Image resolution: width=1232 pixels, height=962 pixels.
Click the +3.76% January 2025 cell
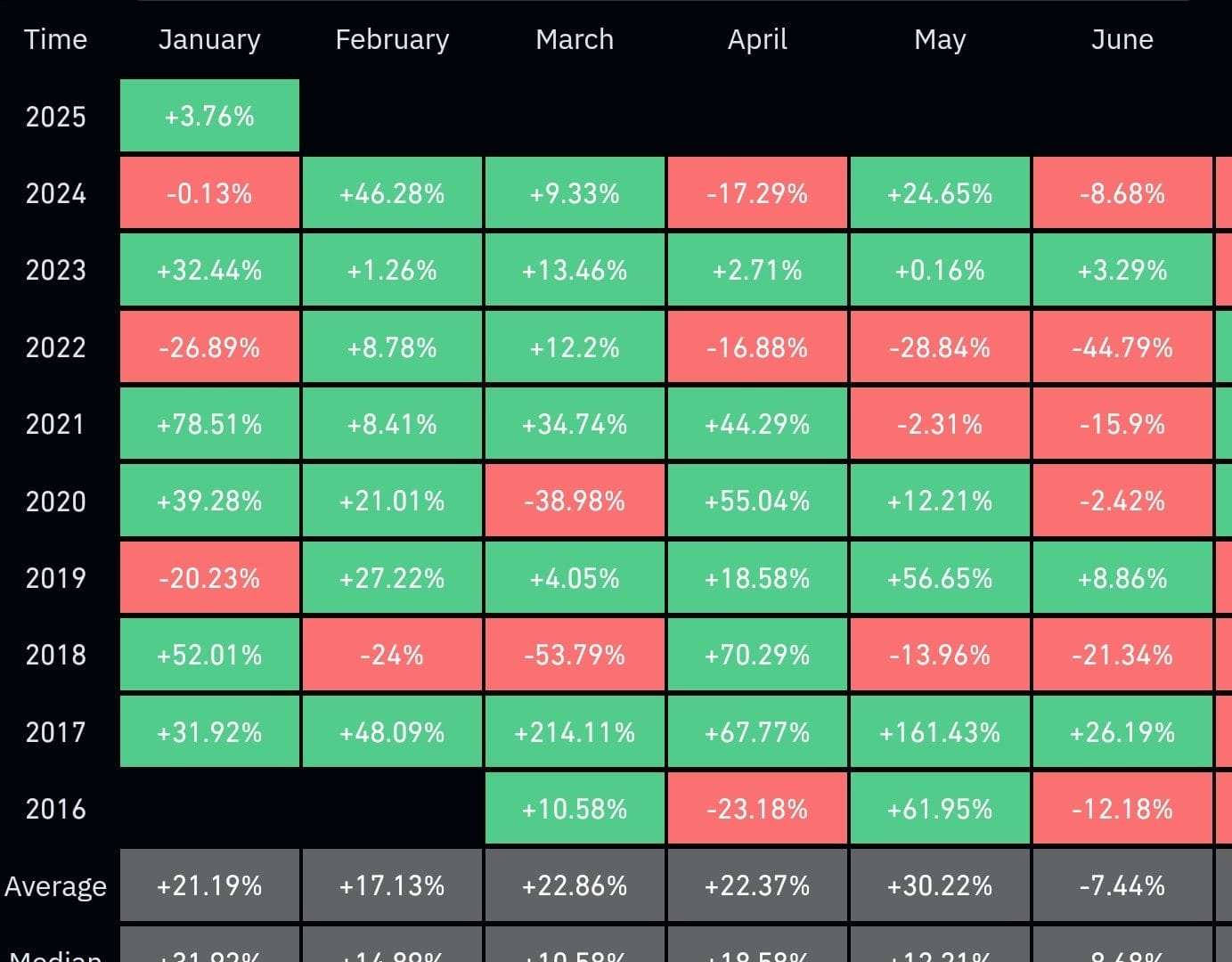[x=209, y=116]
